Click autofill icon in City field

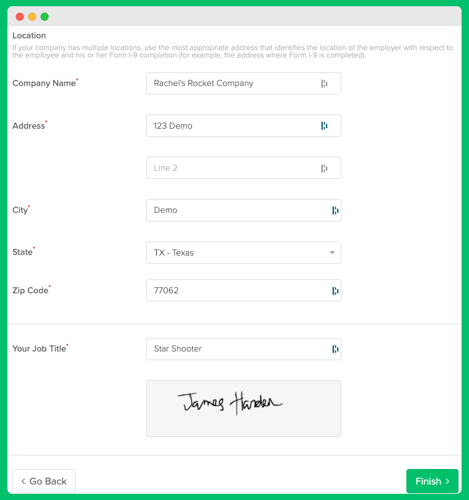click(x=335, y=210)
